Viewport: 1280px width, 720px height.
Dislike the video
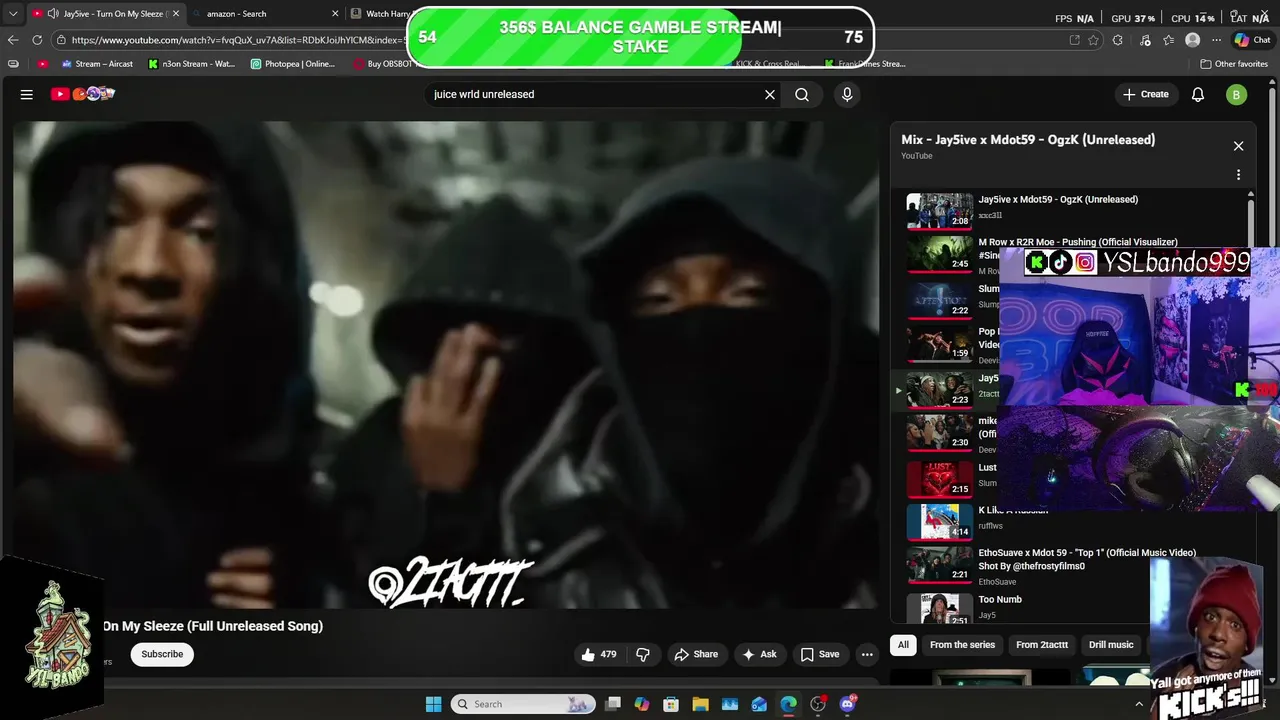(643, 654)
